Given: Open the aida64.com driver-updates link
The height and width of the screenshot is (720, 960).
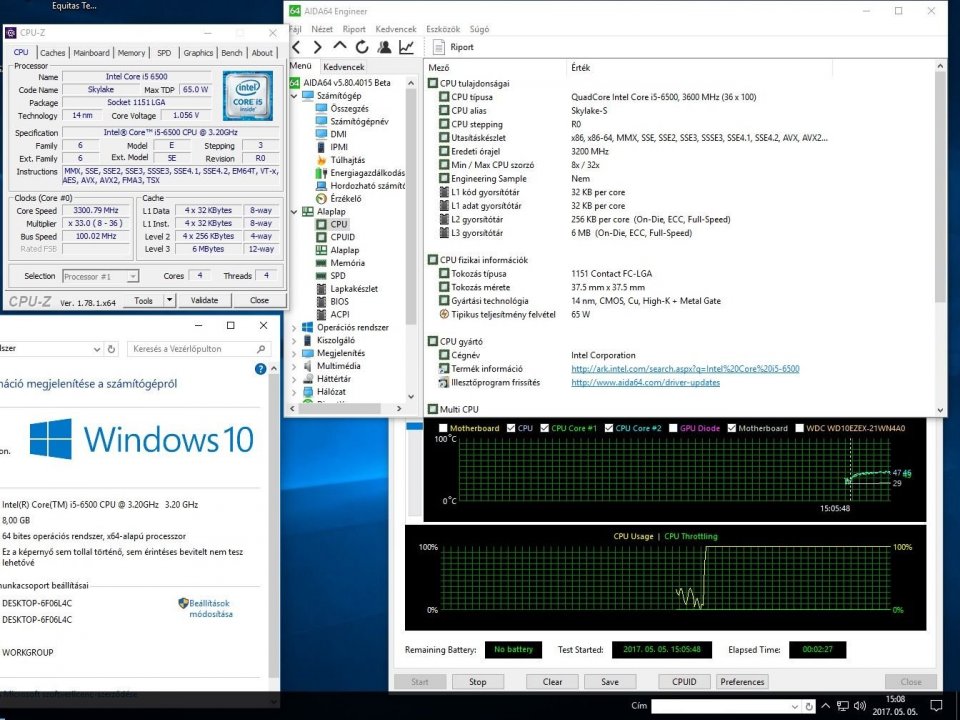Looking at the screenshot, I should coord(645,382).
